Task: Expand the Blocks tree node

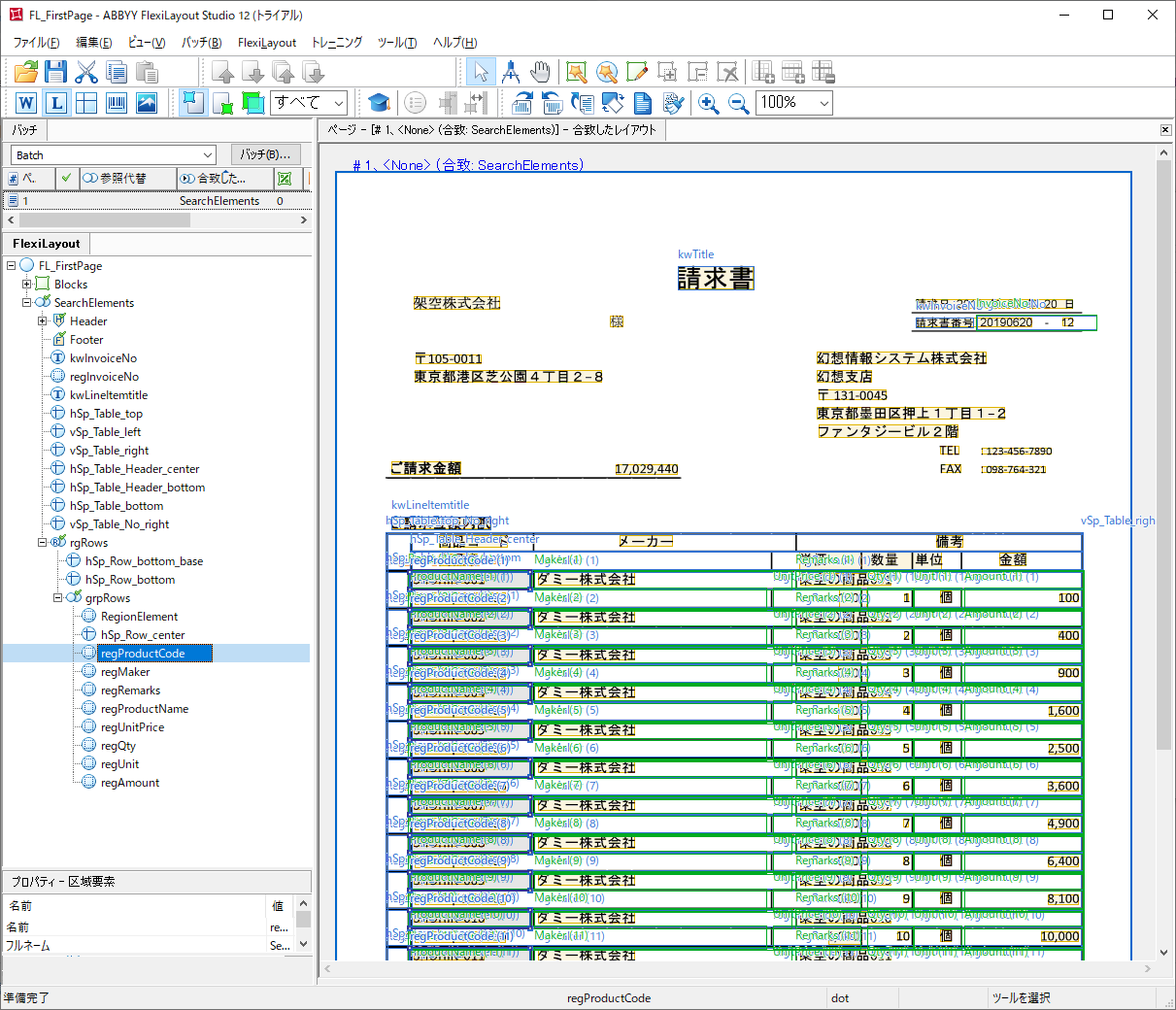Action: click(x=27, y=284)
